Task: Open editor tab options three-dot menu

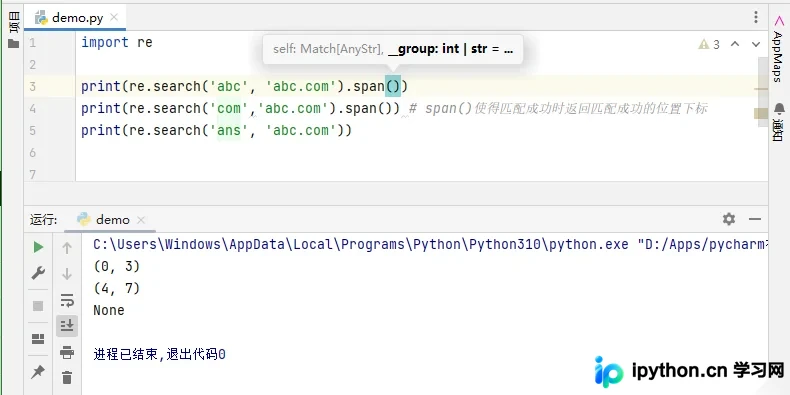Action: point(756,17)
